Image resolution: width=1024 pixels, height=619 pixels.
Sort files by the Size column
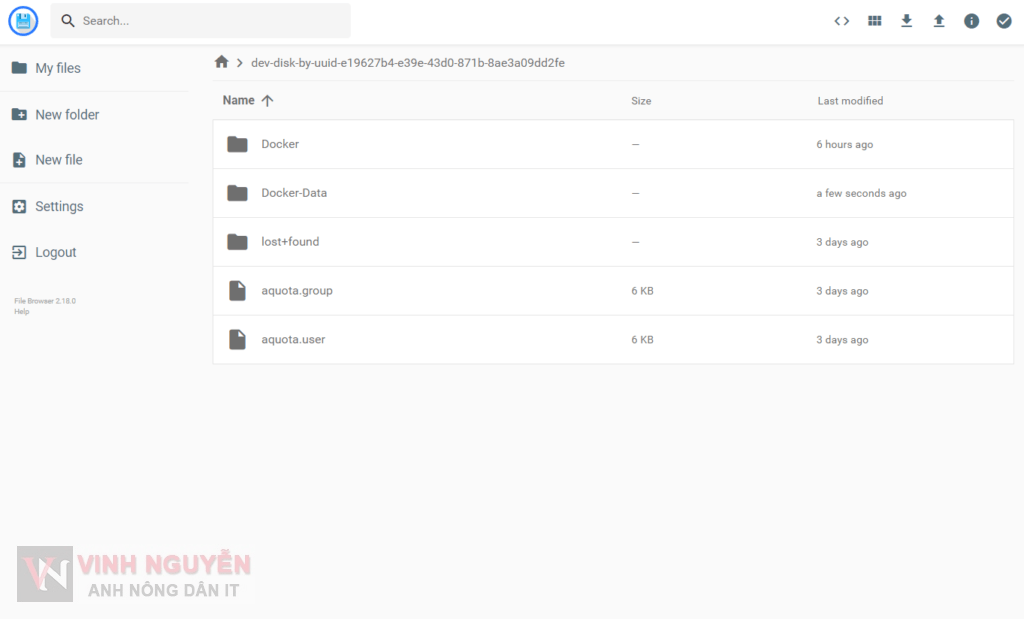tap(641, 100)
